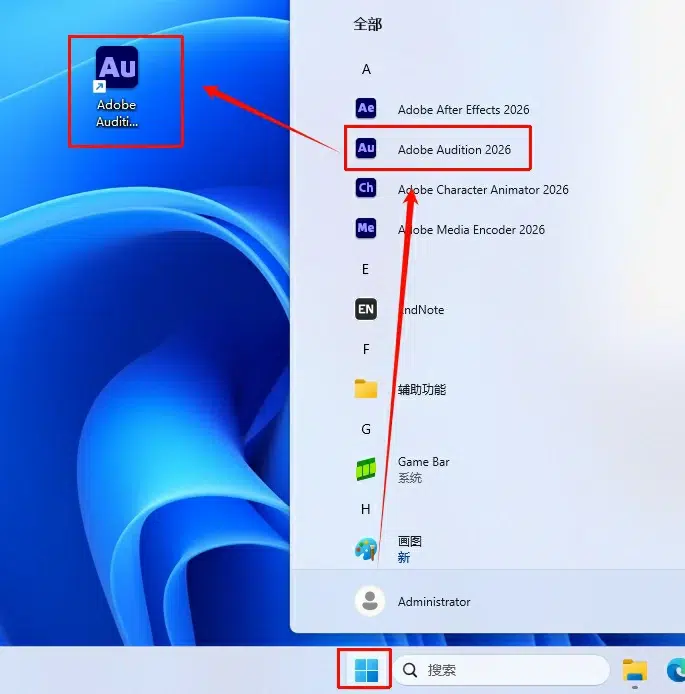This screenshot has height=694, width=685.
Task: Expand the 辅助功能 folder
Action: tap(421, 389)
